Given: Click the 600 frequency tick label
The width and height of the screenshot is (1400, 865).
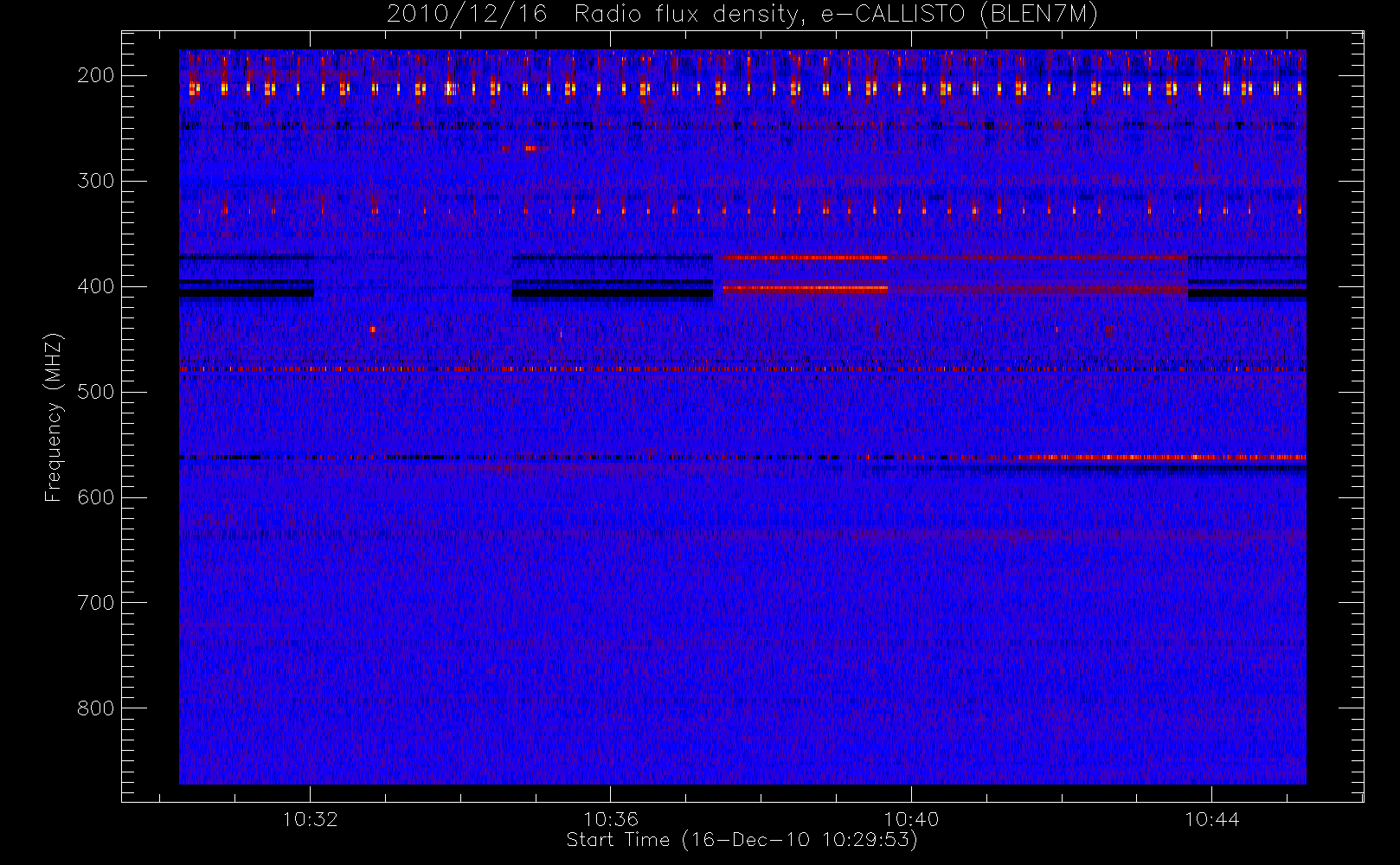Looking at the screenshot, I should point(95,497).
